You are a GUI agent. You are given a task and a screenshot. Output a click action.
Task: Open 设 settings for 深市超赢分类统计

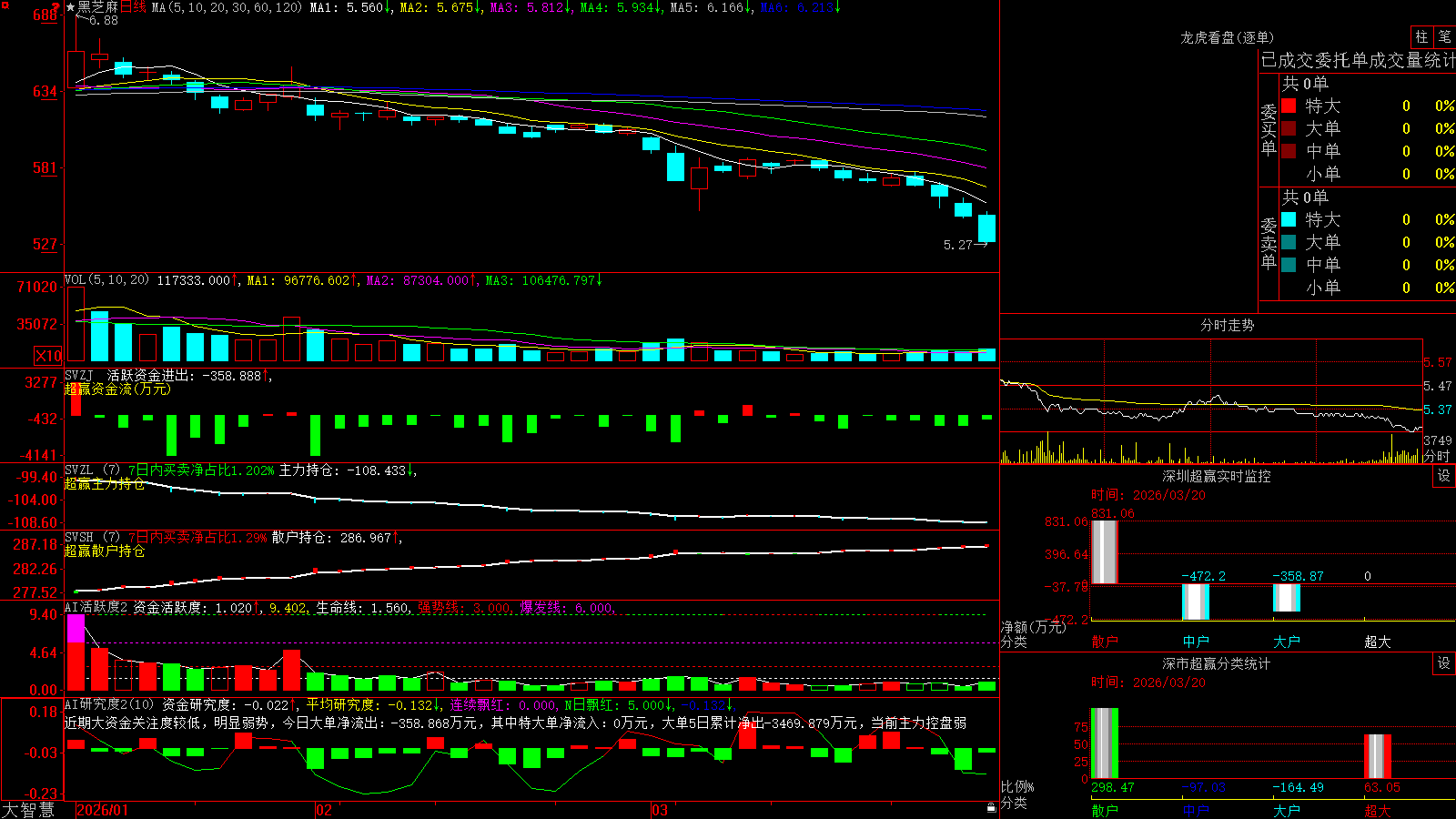pos(1444,663)
